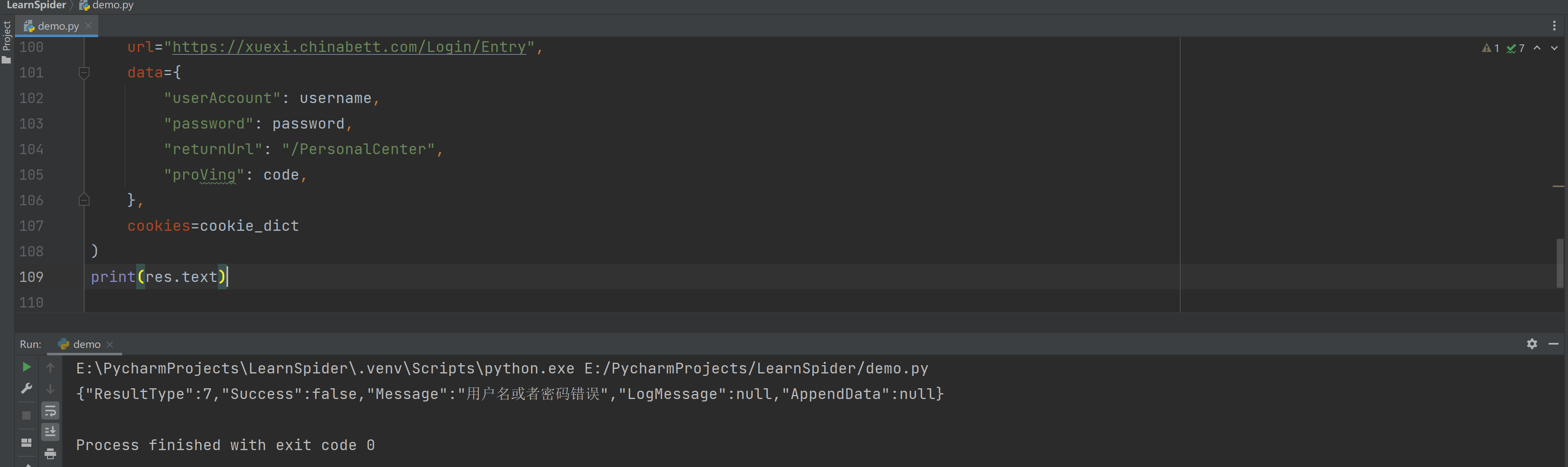Image resolution: width=1568 pixels, height=467 pixels.
Task: Place cursor on "proVing" typo text
Action: tap(204, 175)
